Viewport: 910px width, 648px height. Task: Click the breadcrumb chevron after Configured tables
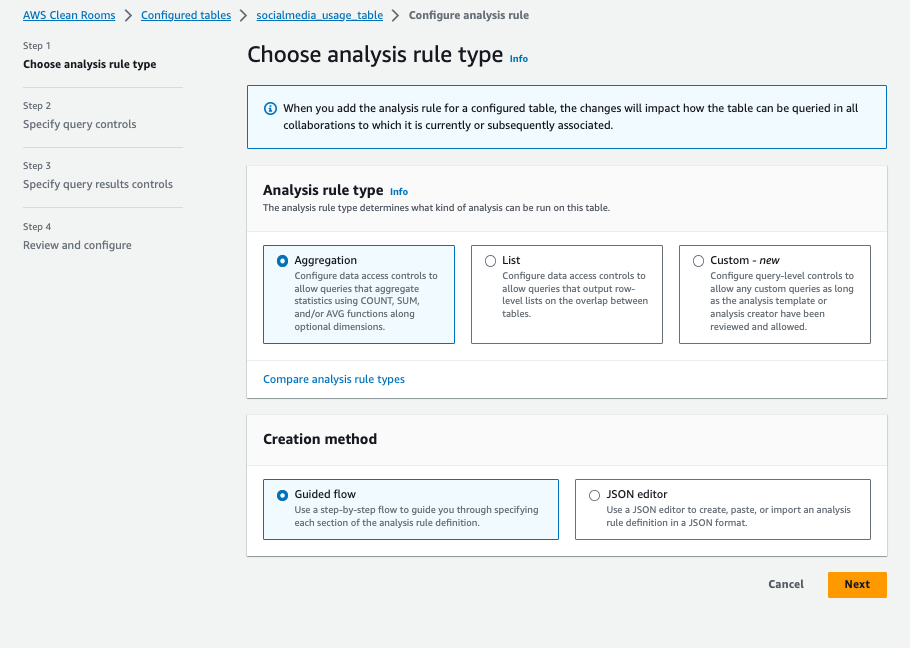point(244,16)
